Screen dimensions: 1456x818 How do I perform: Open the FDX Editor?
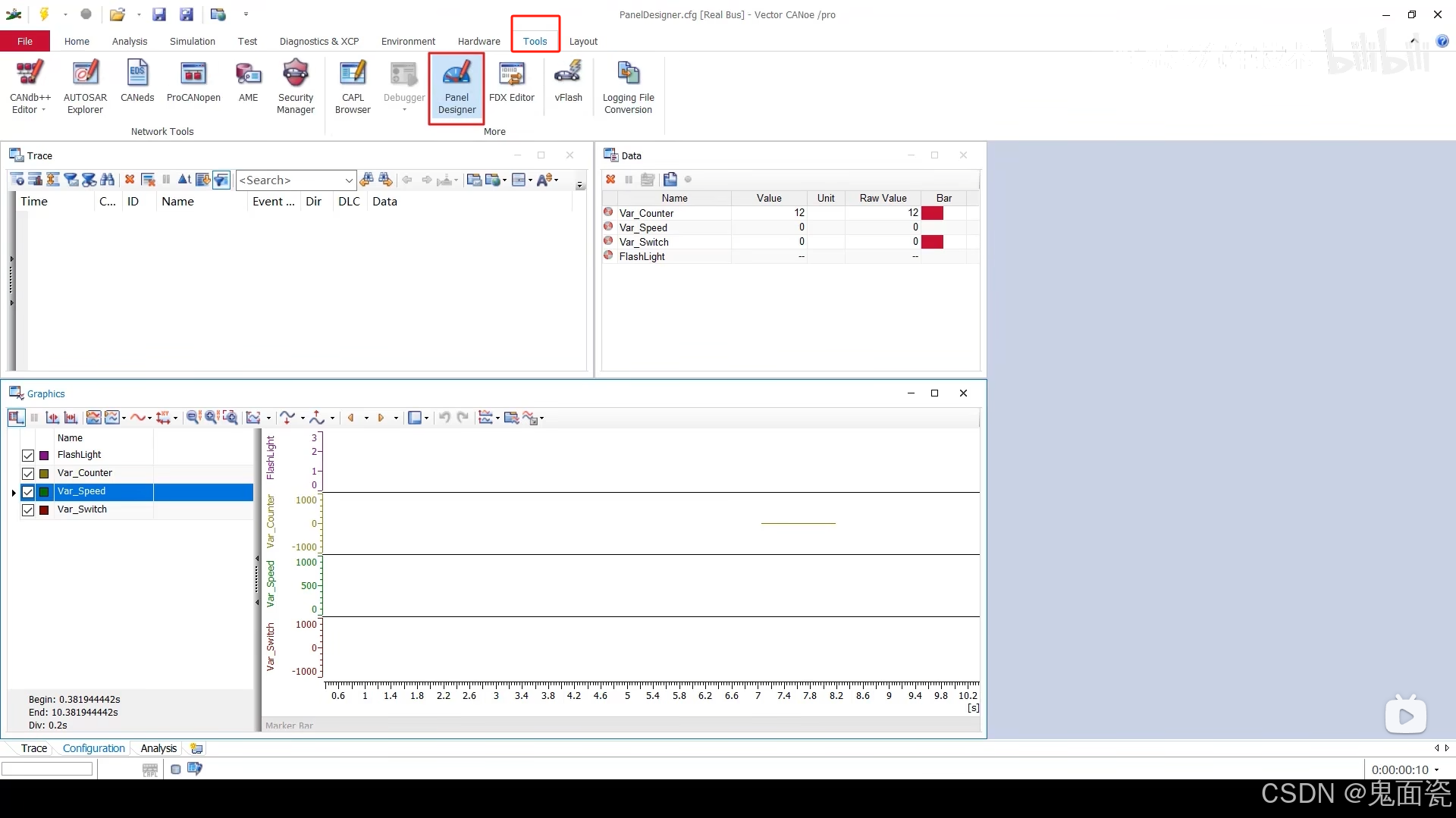pos(512,82)
